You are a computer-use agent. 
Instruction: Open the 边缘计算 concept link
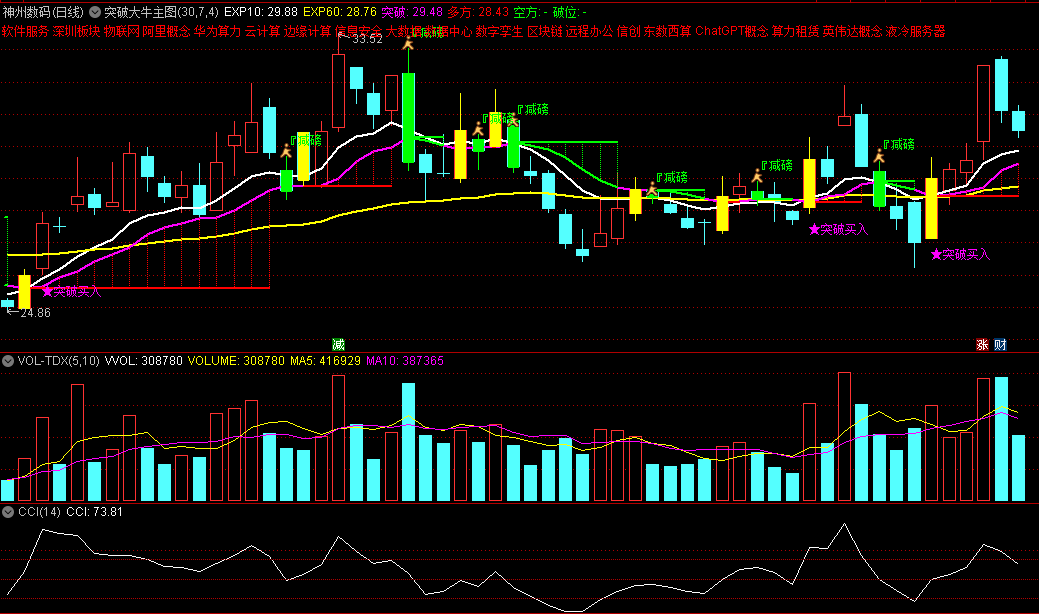pos(307,31)
